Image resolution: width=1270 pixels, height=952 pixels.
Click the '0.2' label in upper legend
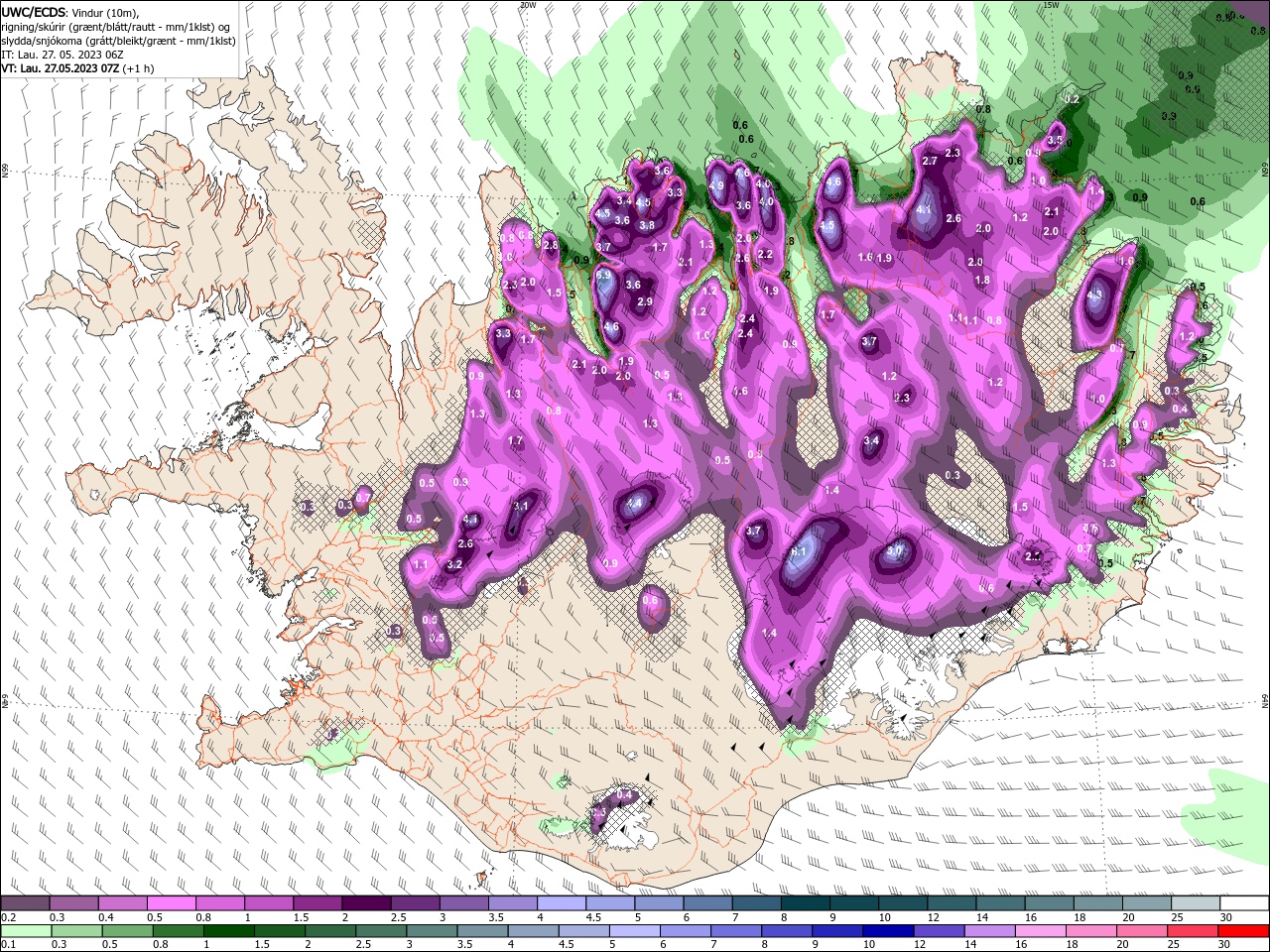(8, 917)
